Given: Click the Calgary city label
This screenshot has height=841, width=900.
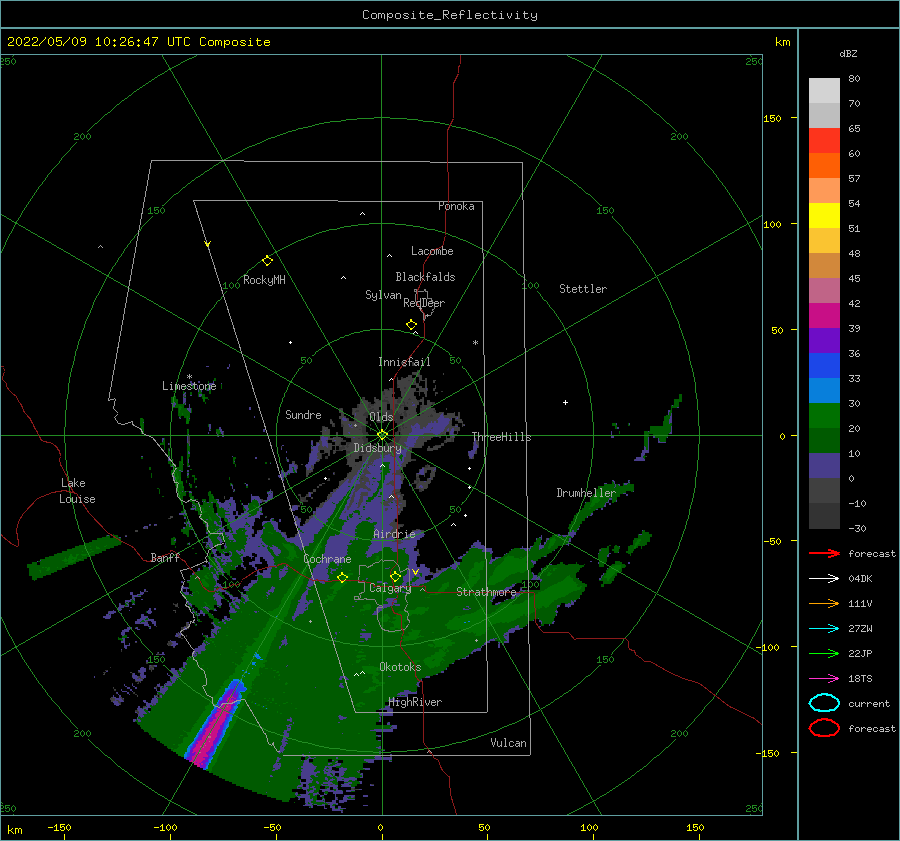Looking at the screenshot, I should pos(390,588).
